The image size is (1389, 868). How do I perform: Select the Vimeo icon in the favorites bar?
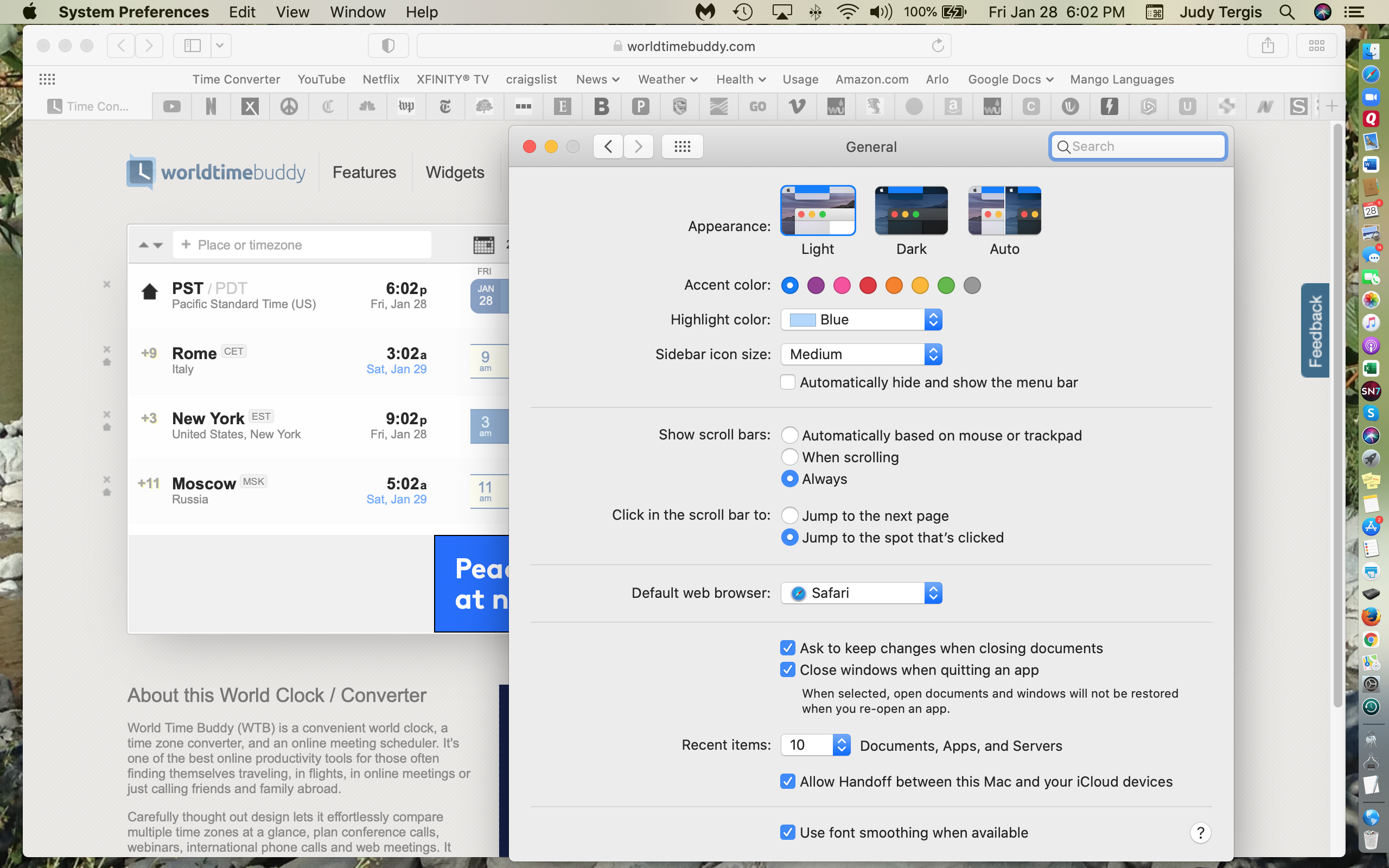796,106
